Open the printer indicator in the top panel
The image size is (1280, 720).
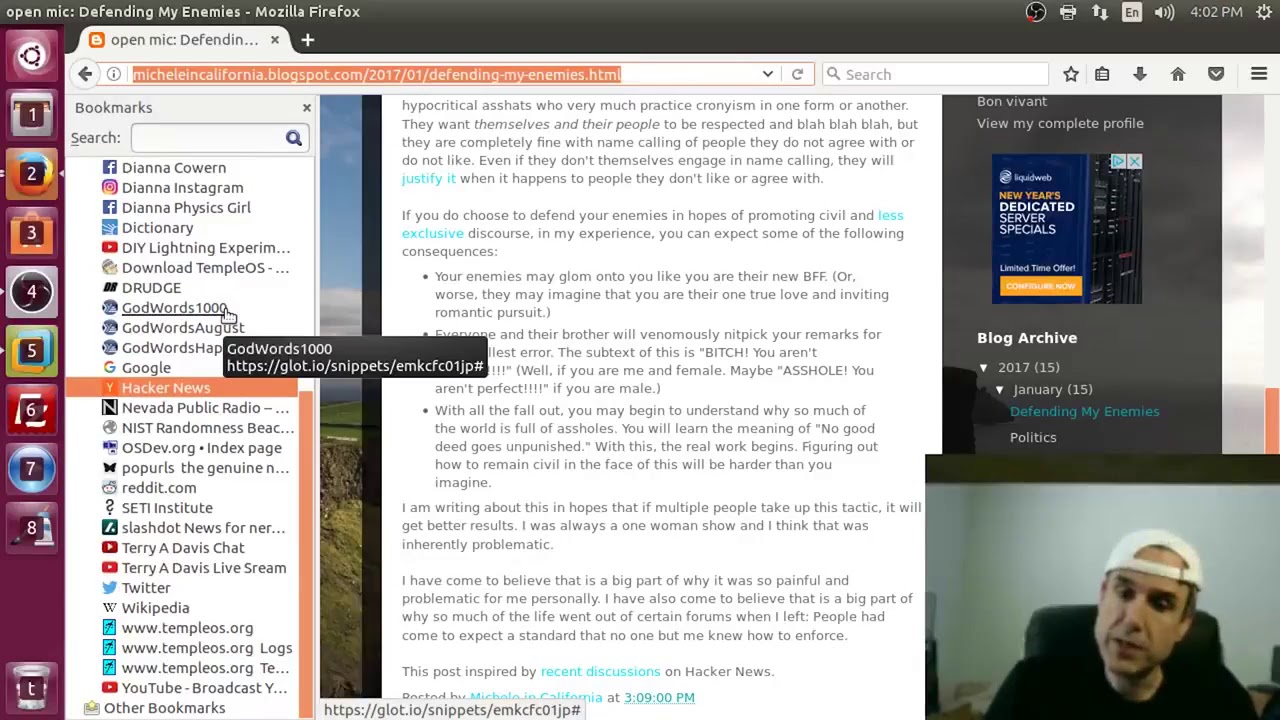click(1068, 12)
